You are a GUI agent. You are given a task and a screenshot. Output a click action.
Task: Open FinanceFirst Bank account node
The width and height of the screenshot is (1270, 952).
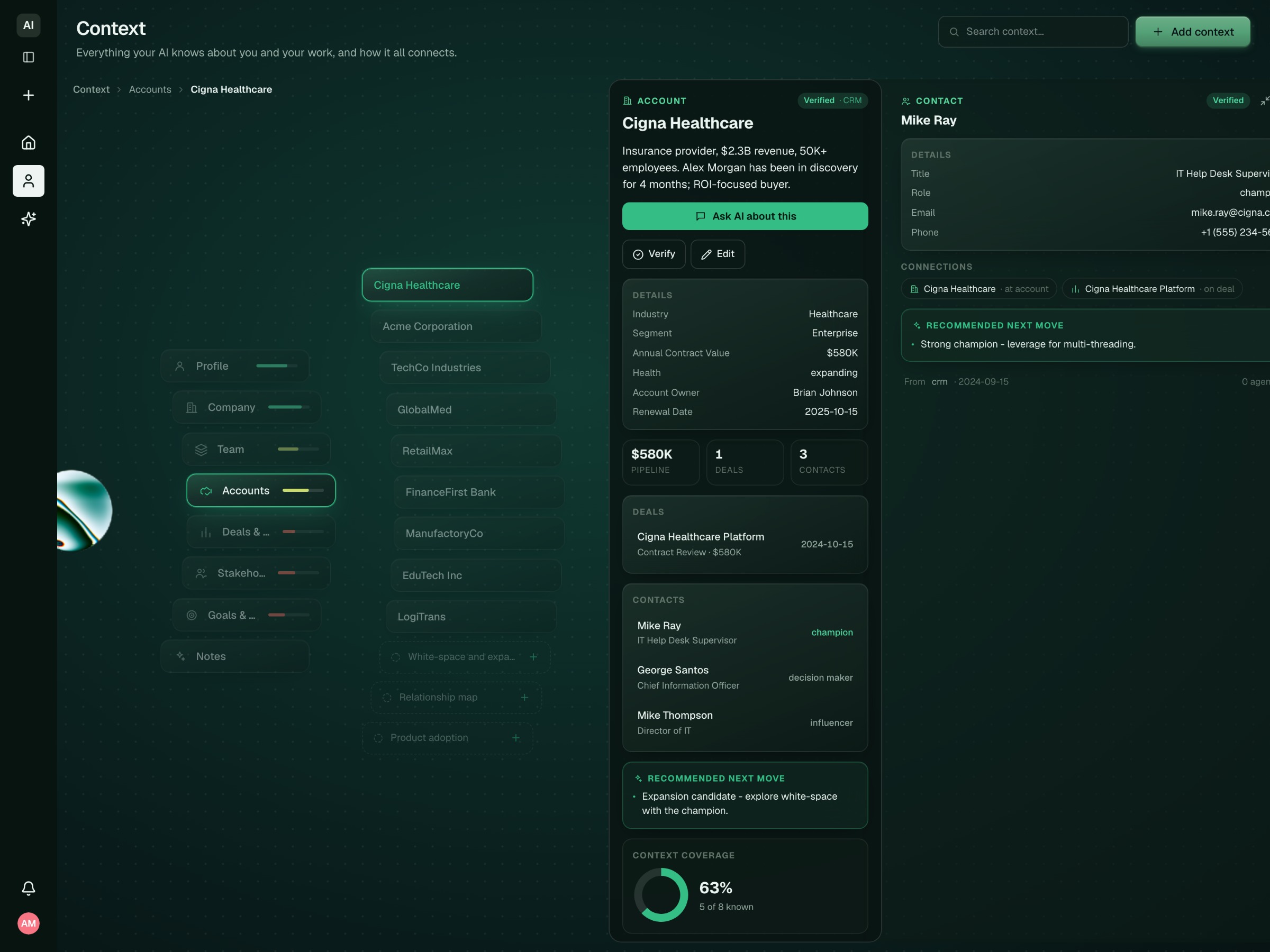(479, 492)
